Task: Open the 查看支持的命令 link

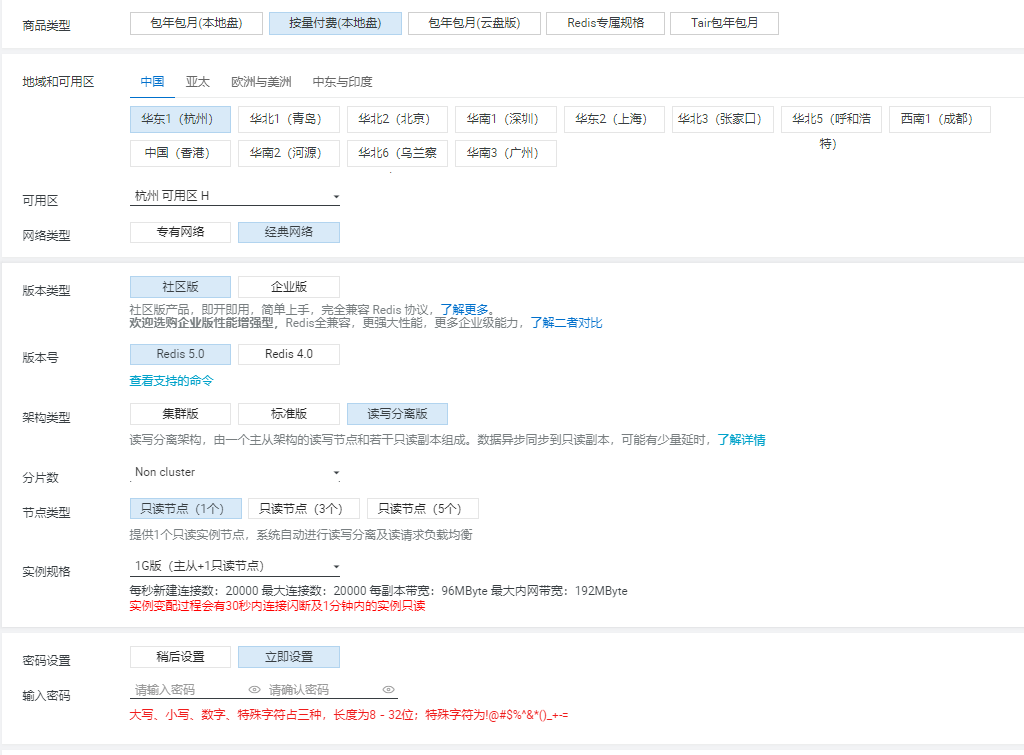Action: [x=171, y=381]
